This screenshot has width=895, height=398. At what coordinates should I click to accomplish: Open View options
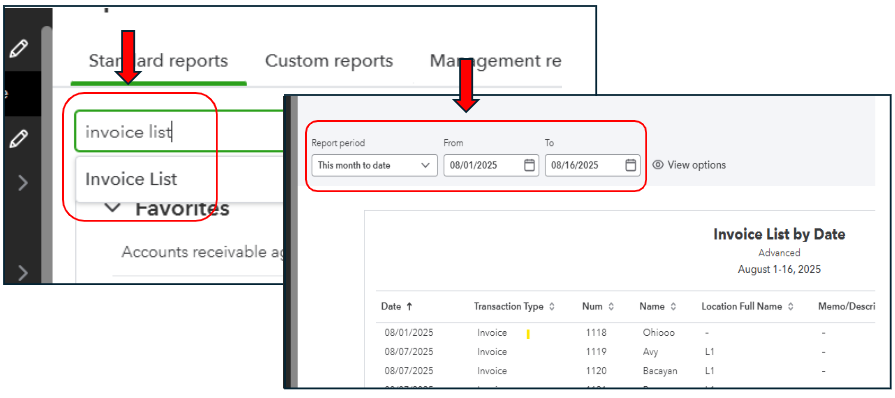point(690,165)
